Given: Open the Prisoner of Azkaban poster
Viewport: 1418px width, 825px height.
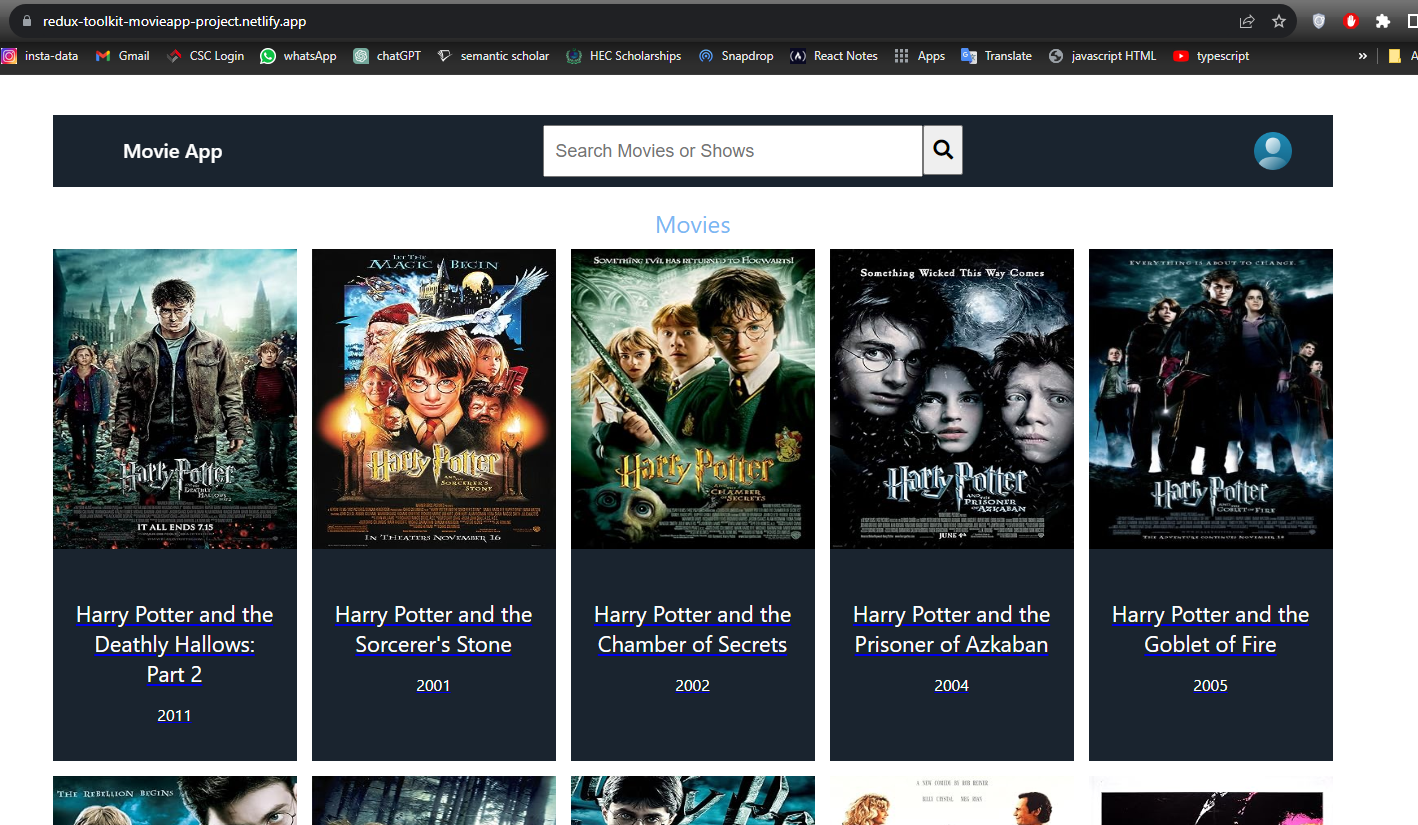Looking at the screenshot, I should pos(952,399).
